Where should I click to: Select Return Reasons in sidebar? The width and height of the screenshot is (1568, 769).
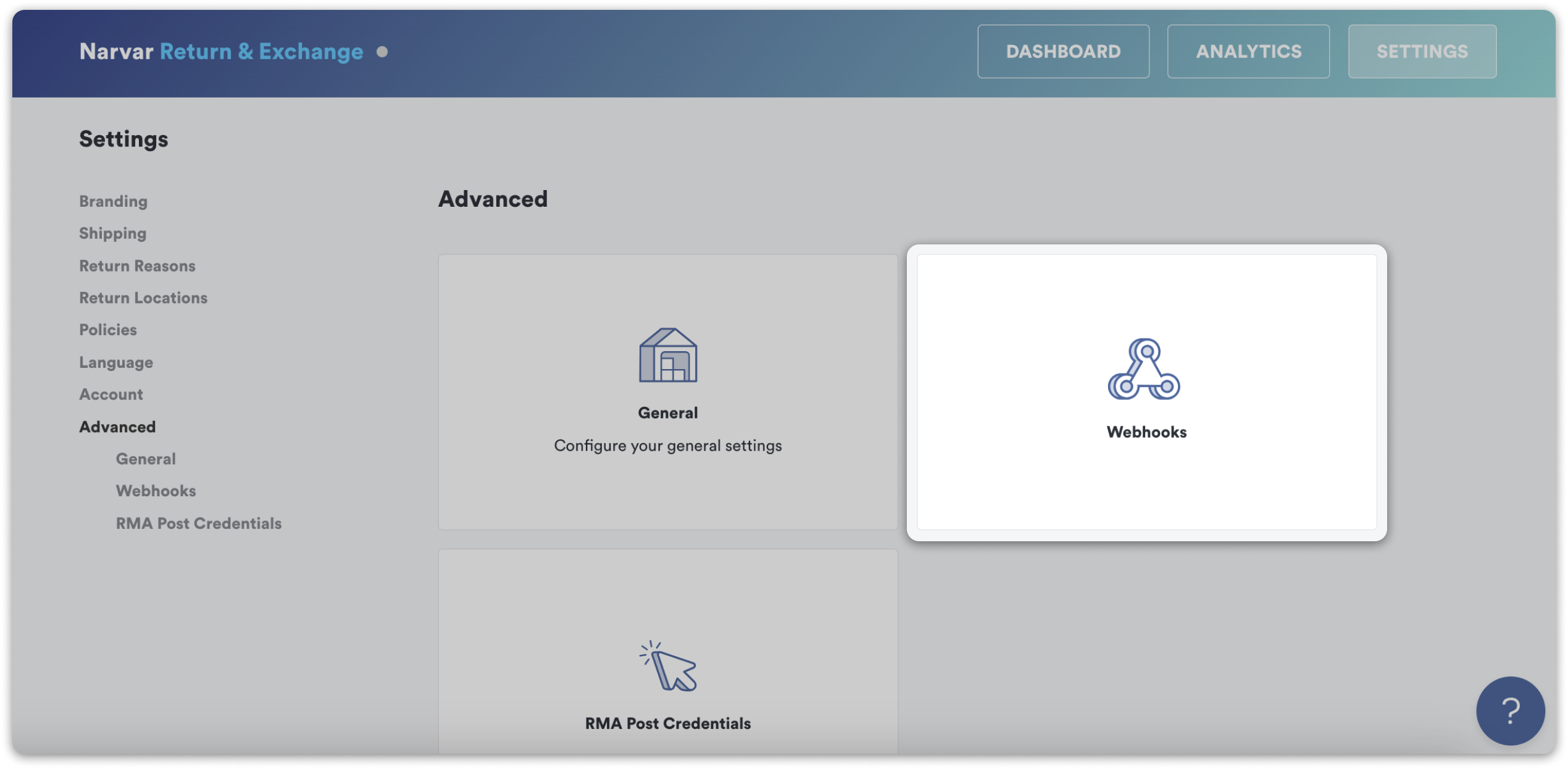coord(137,266)
